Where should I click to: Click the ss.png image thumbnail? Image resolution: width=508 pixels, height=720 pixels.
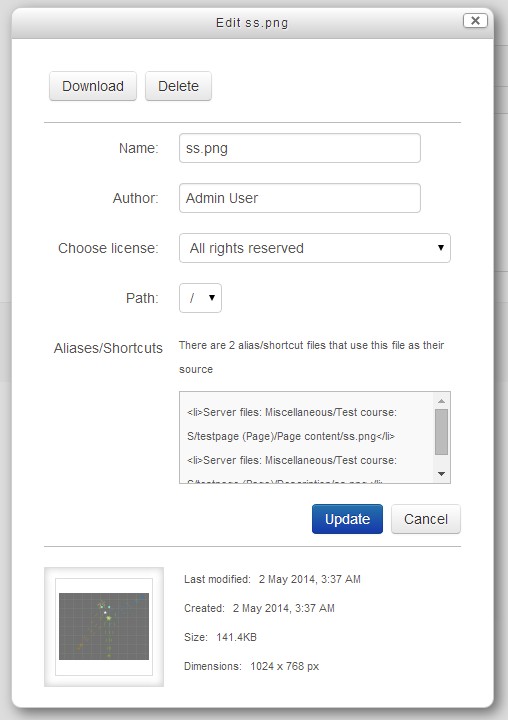104,626
